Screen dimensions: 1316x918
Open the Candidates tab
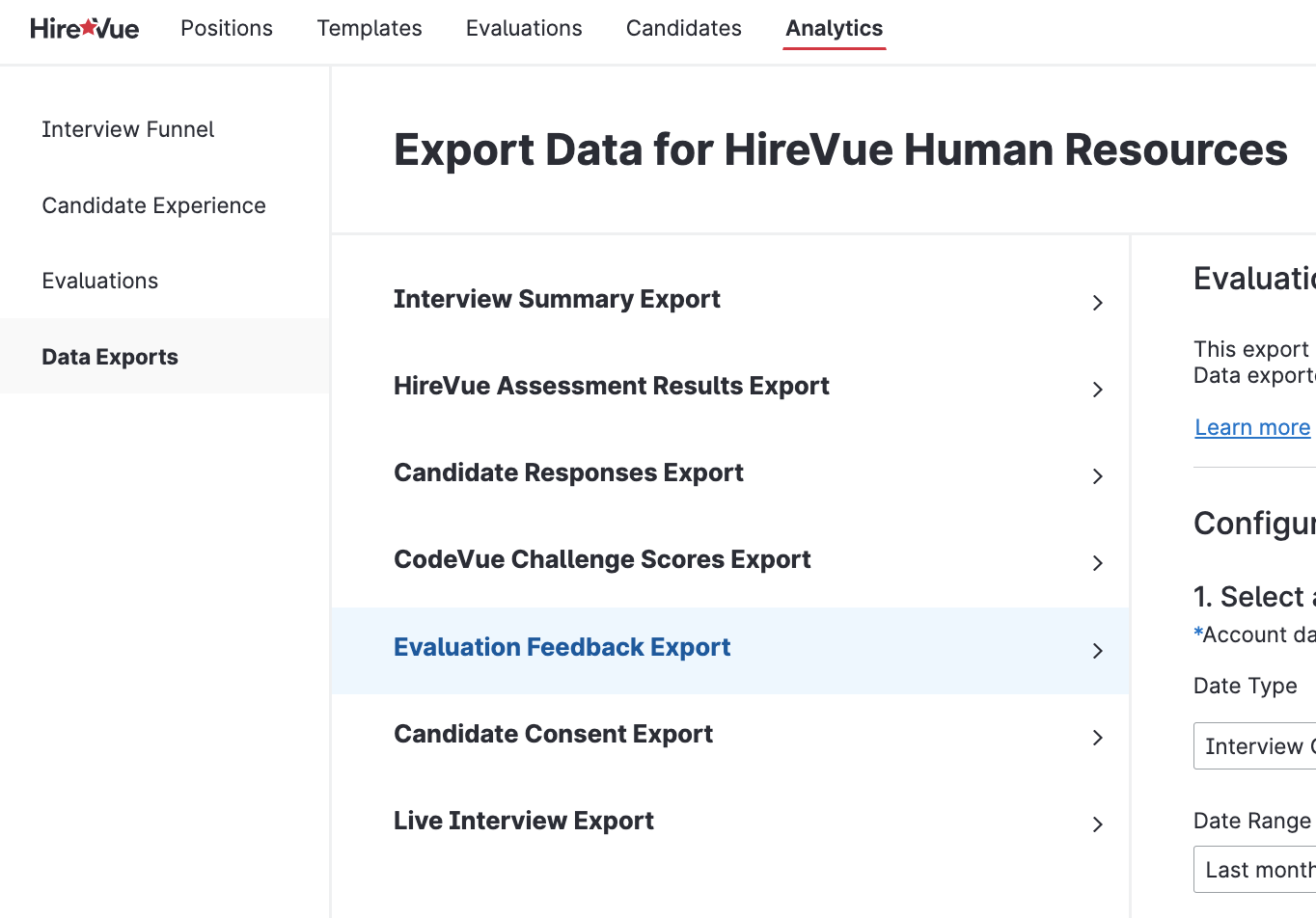tap(684, 29)
